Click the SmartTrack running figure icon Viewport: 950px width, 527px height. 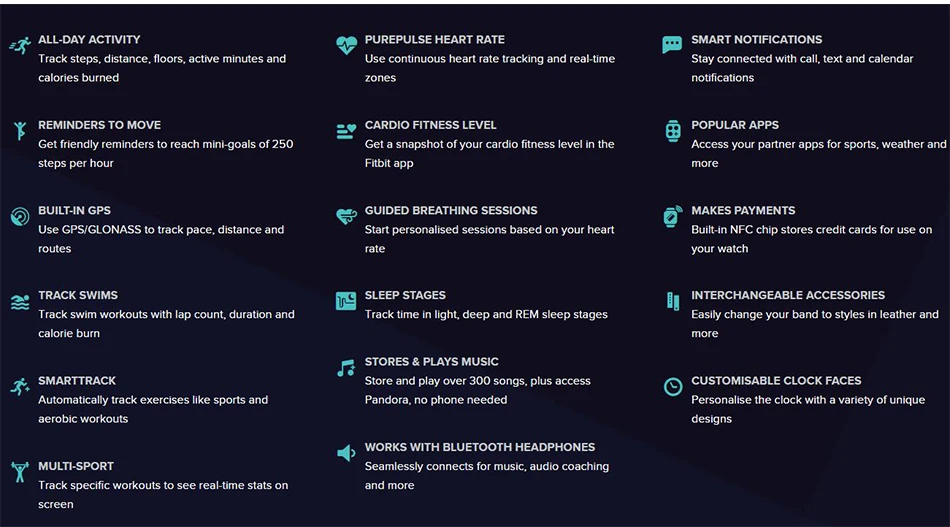tap(20, 386)
